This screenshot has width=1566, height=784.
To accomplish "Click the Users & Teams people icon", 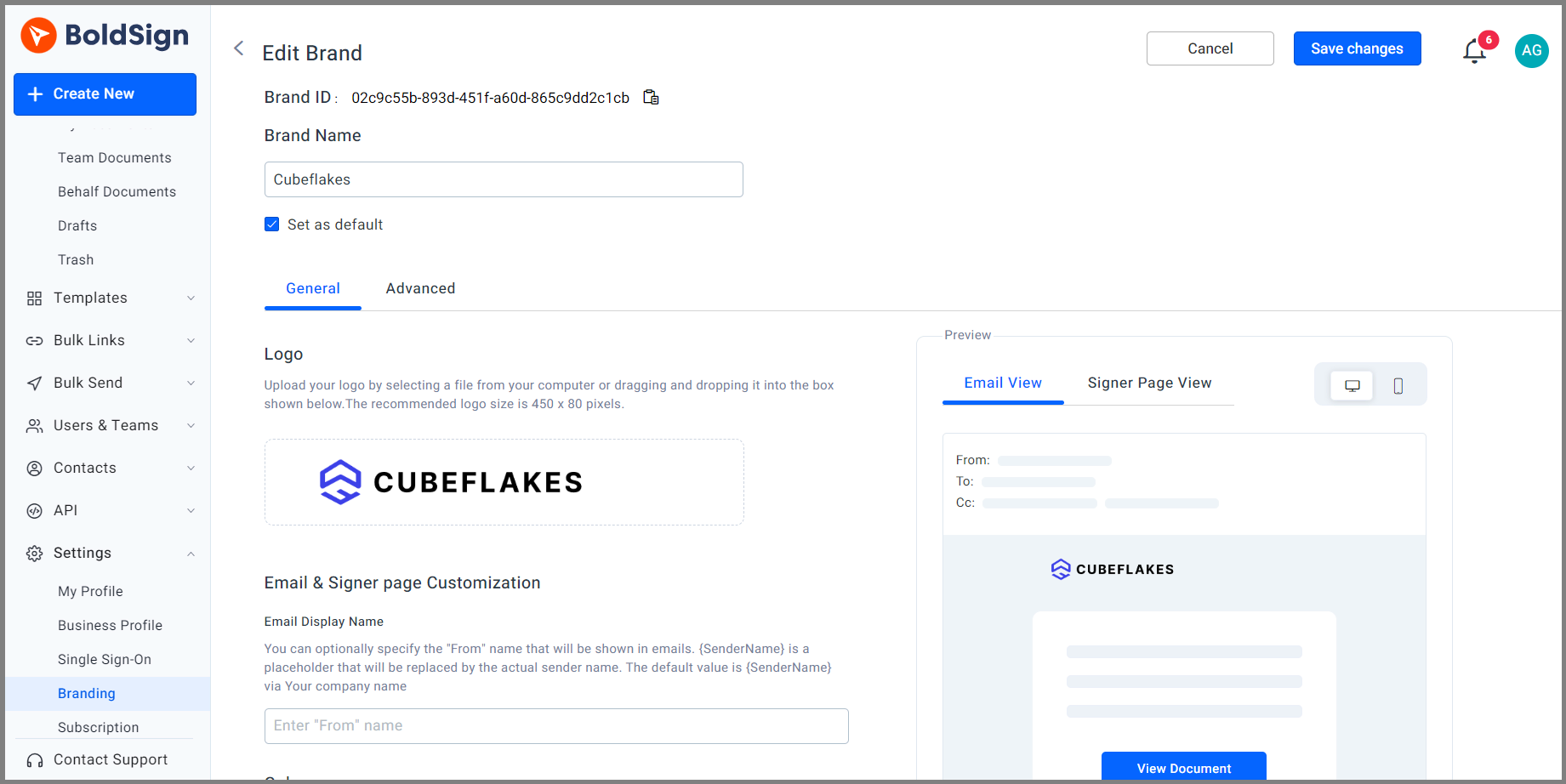I will pos(34,425).
